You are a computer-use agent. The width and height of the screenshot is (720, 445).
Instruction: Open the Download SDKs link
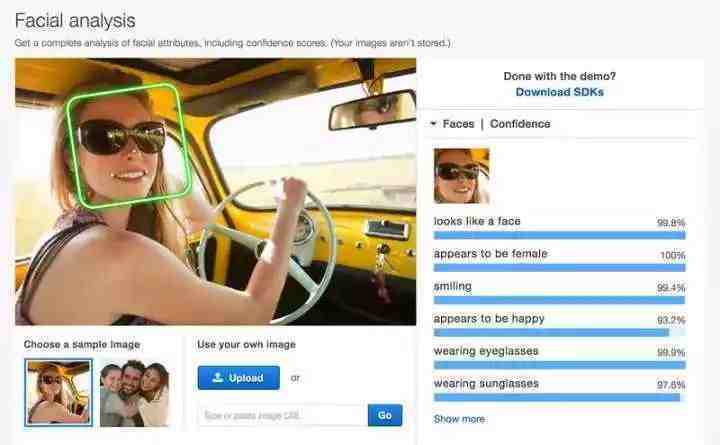click(x=559, y=92)
